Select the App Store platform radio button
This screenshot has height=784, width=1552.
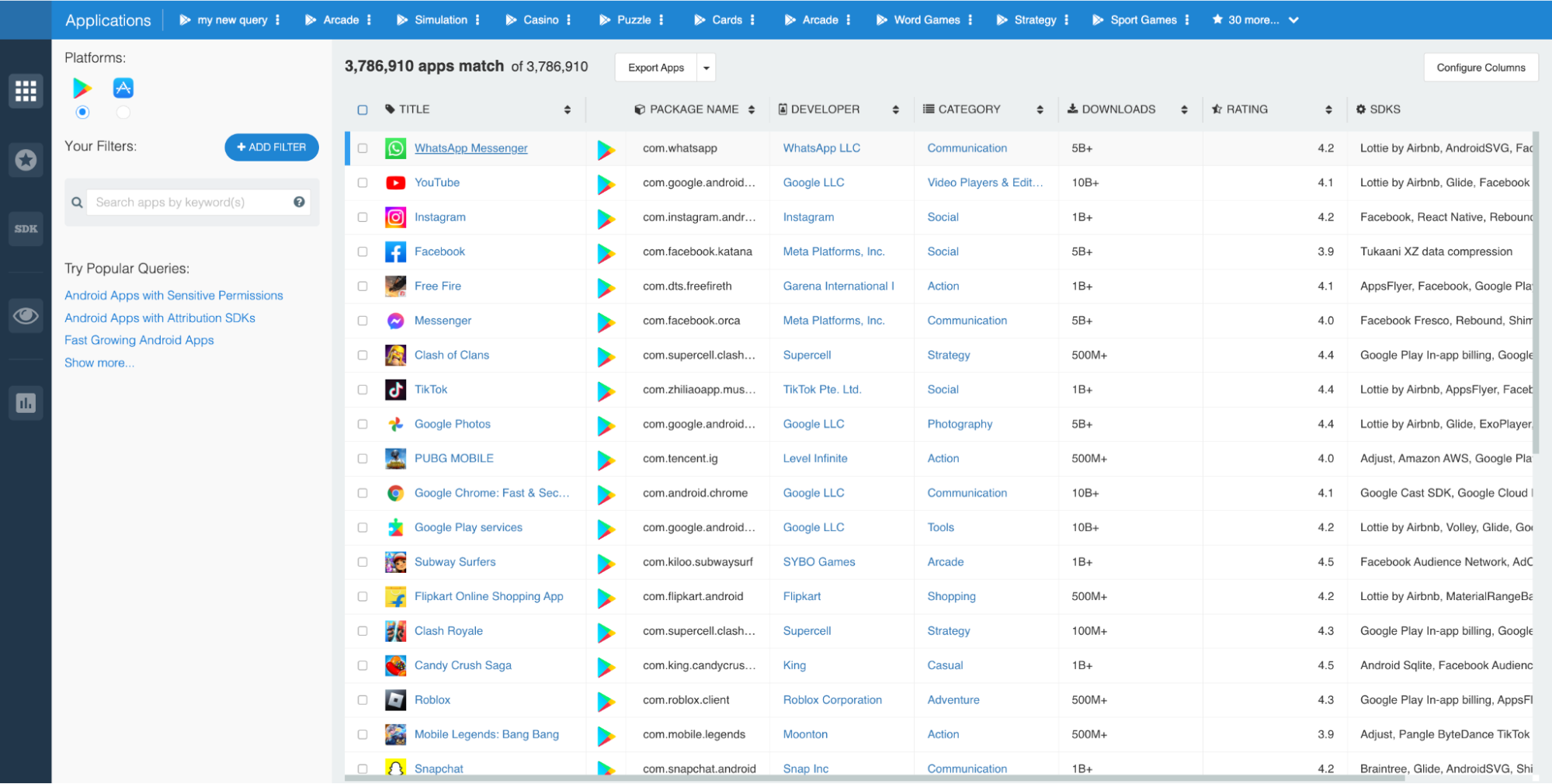(123, 113)
